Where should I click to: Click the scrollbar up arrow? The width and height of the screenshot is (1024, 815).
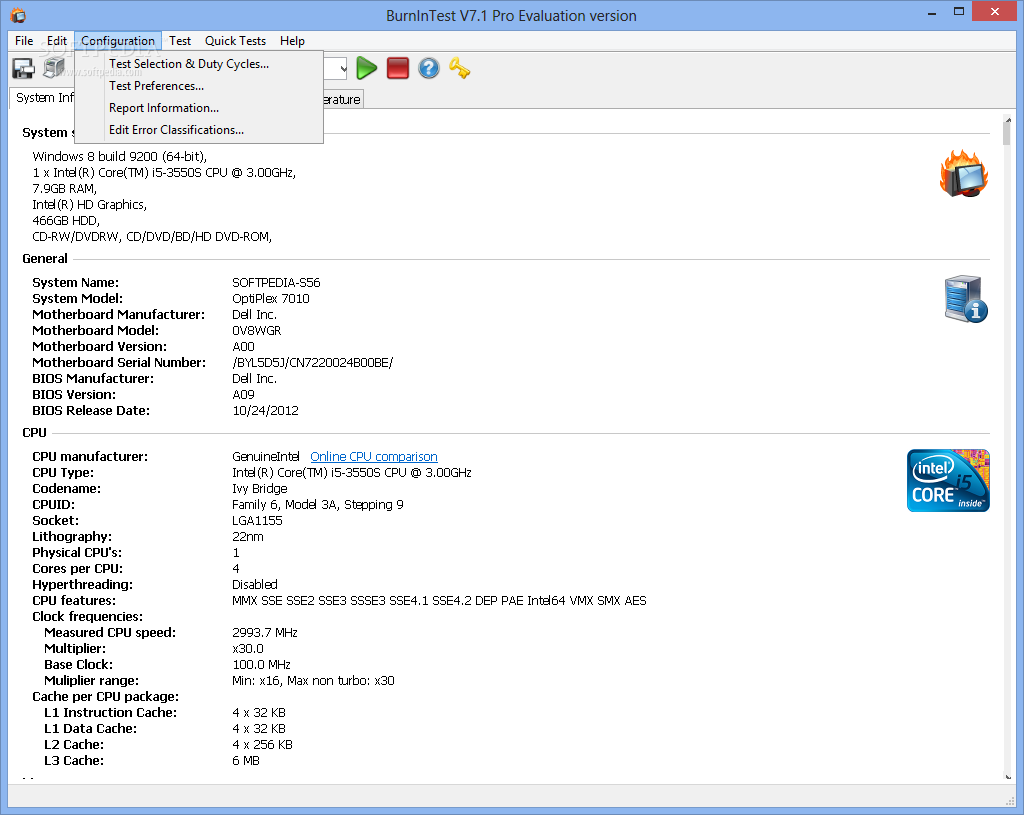pyautogui.click(x=1007, y=119)
